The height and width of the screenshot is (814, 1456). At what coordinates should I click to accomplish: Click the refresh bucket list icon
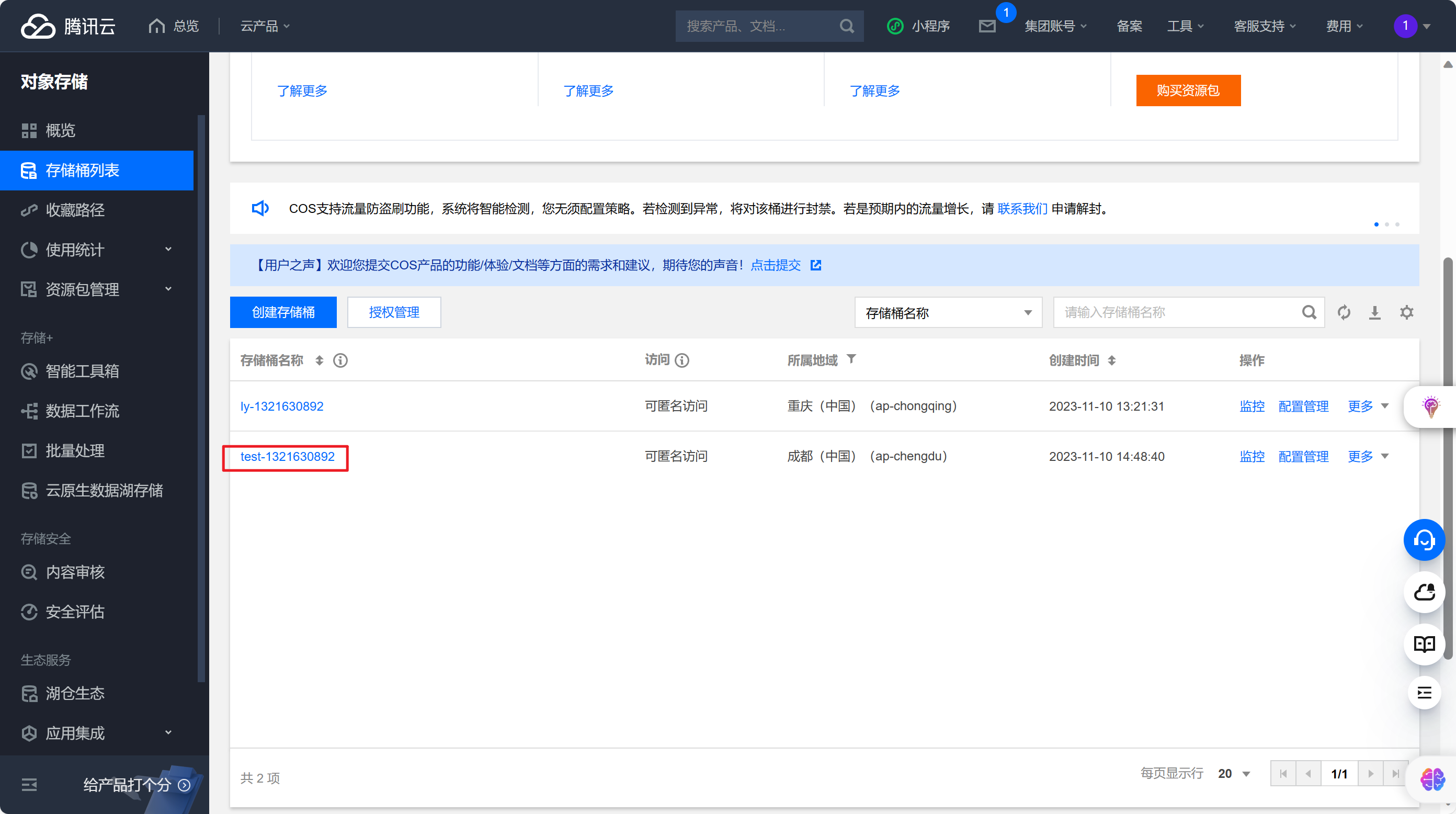coord(1344,312)
